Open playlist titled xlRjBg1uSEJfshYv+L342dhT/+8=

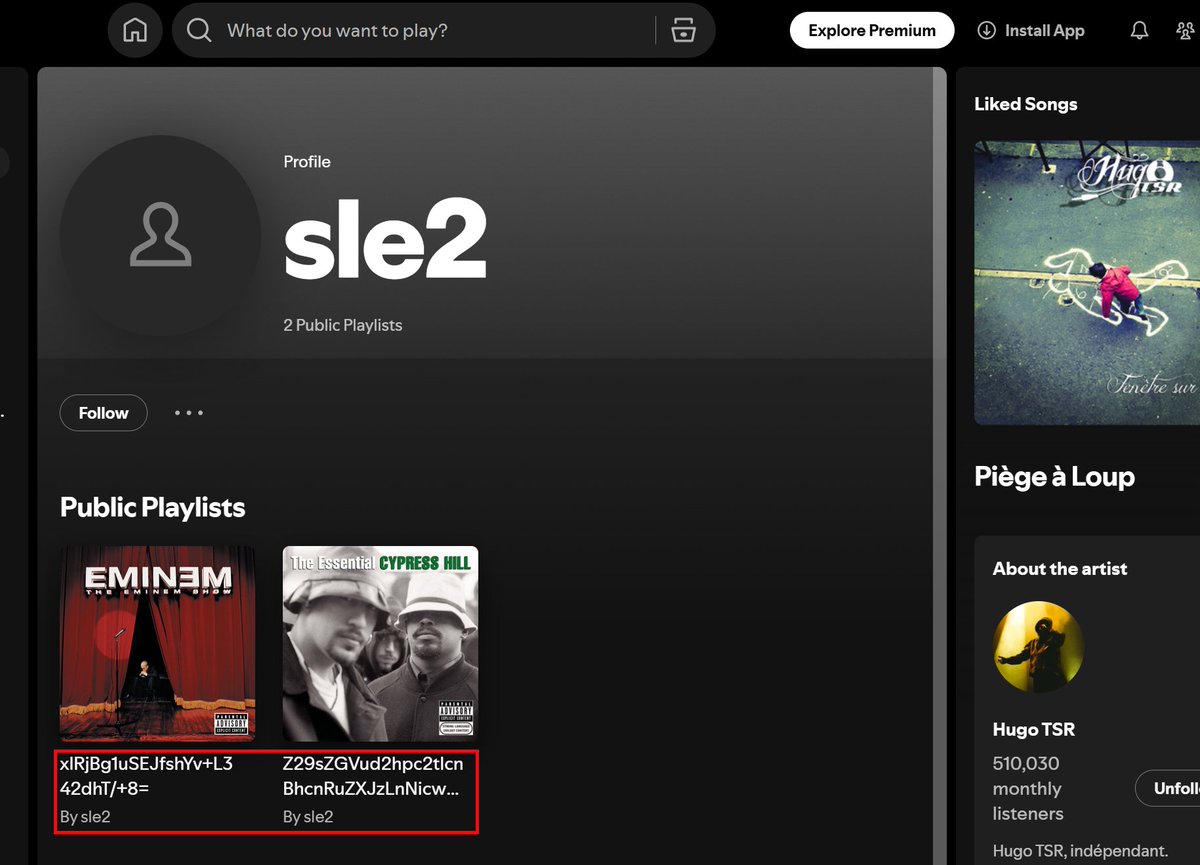click(x=146, y=776)
